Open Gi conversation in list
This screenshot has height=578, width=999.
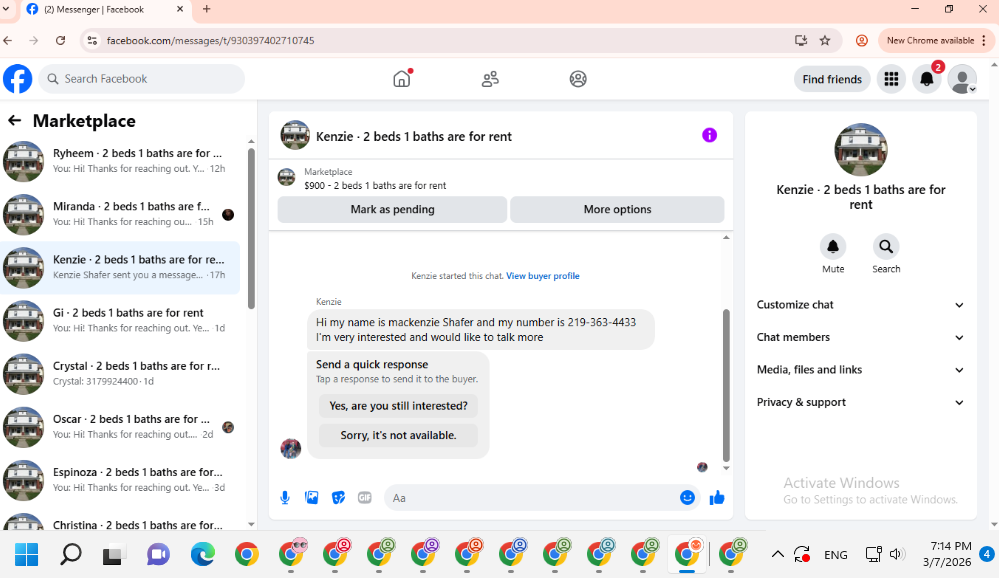coord(121,321)
